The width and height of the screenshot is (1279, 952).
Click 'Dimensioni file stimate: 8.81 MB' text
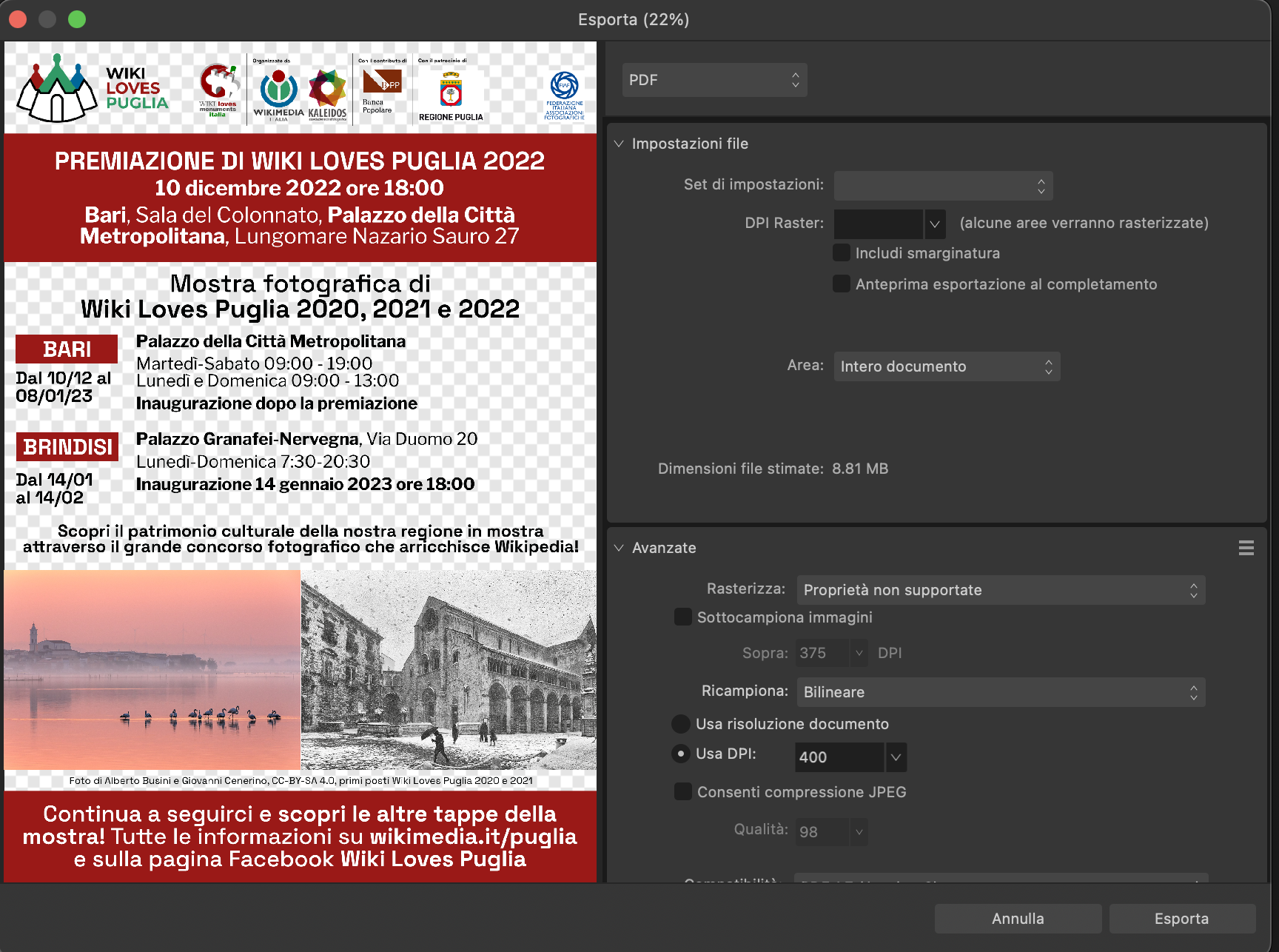click(773, 469)
